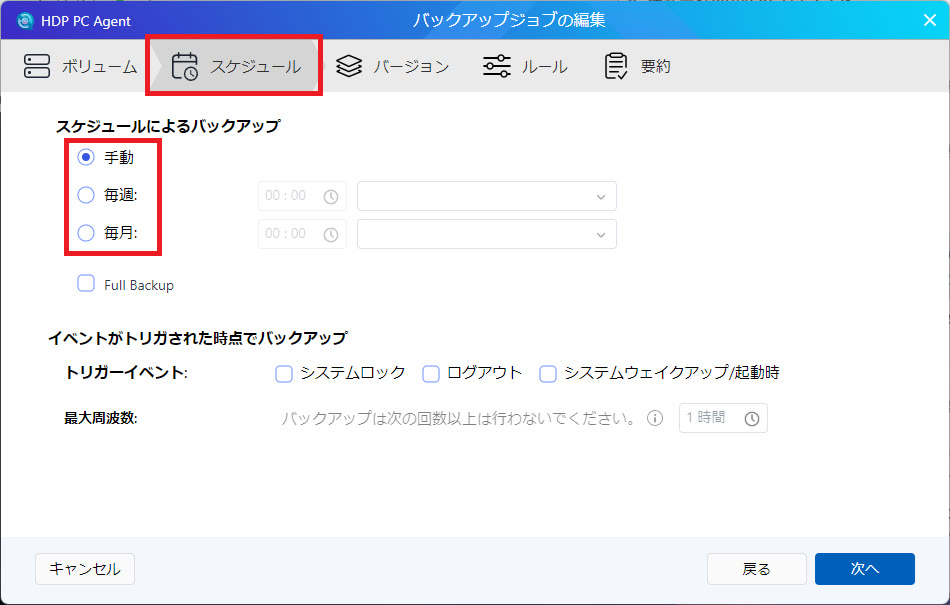
Task: Click the Summary clipboard icon
Action: pos(616,67)
